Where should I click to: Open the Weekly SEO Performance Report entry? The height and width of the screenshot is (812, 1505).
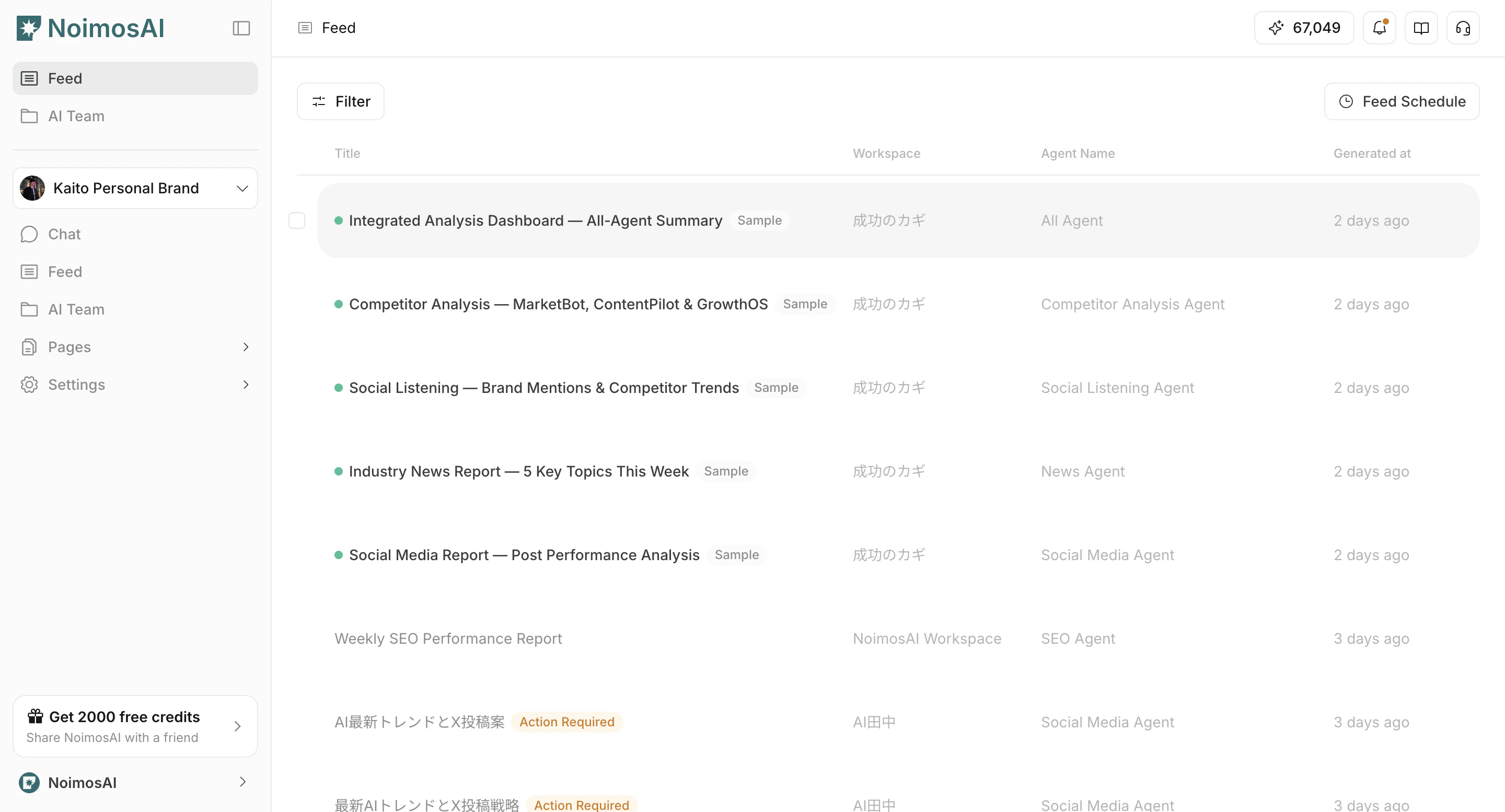448,639
